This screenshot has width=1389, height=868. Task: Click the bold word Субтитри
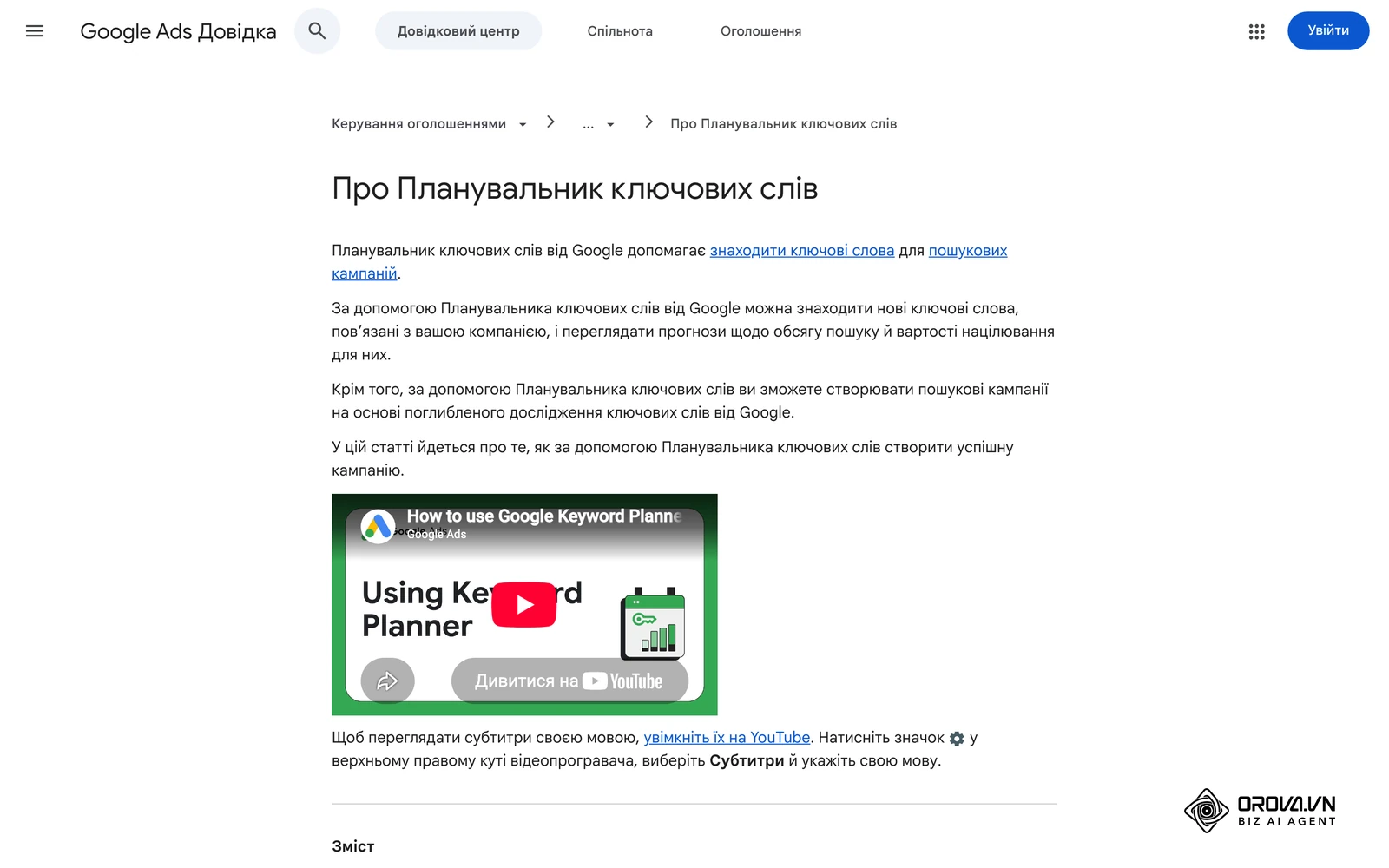pyautogui.click(x=747, y=761)
